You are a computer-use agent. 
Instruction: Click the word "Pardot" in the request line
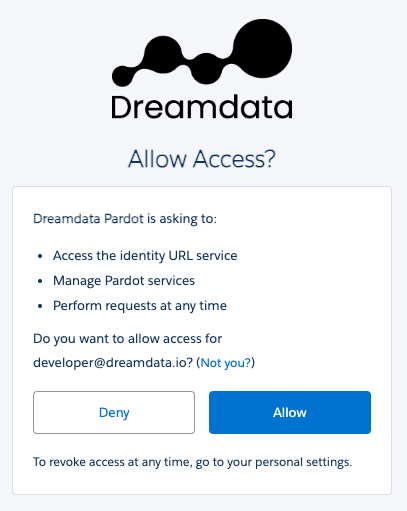[124, 219]
